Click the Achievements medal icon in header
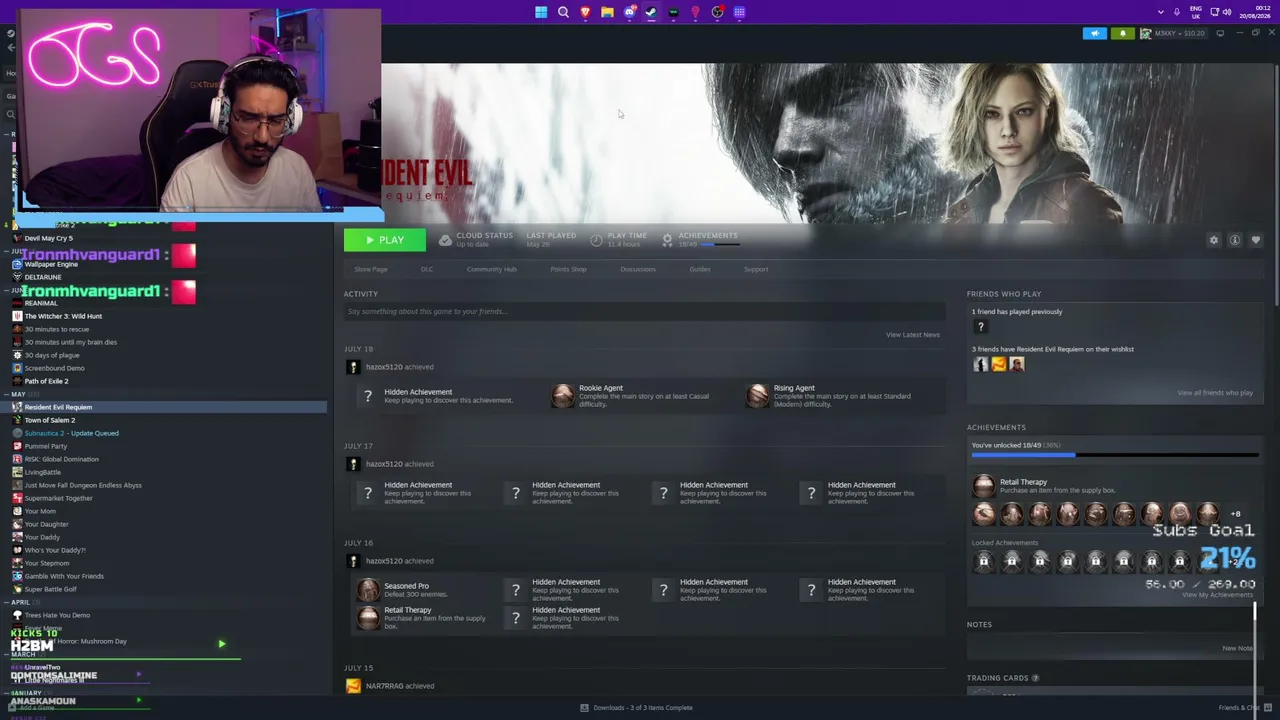 [667, 240]
